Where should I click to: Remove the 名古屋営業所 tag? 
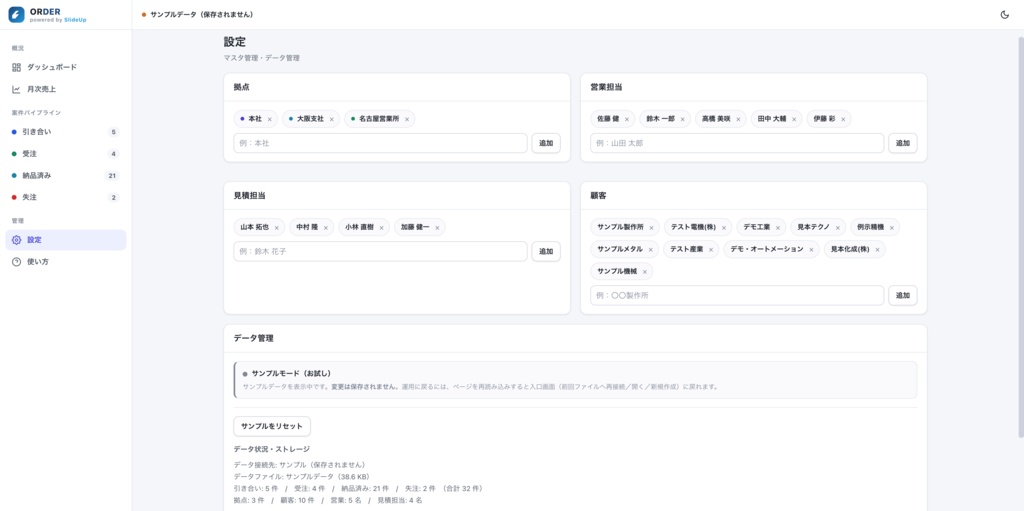coord(407,119)
